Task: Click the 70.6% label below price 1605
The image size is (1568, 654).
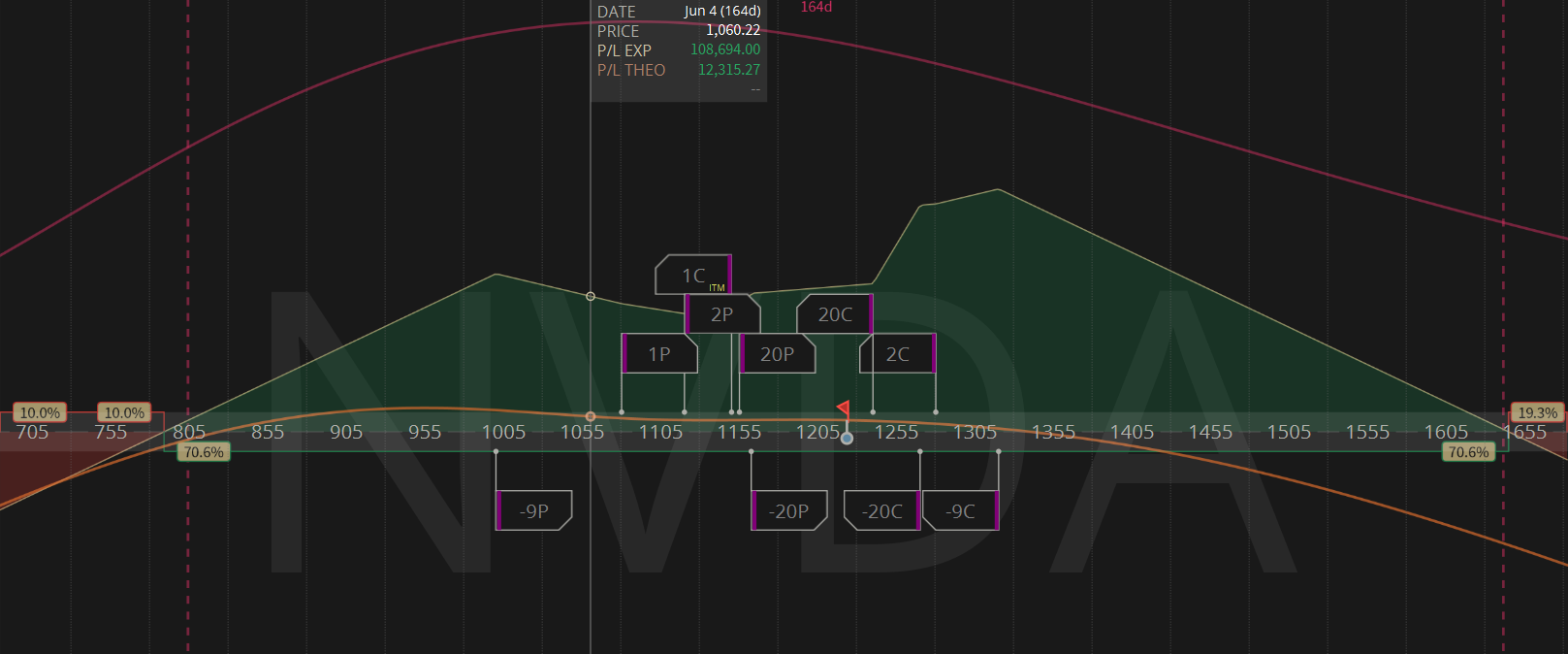Action: pyautogui.click(x=1468, y=452)
